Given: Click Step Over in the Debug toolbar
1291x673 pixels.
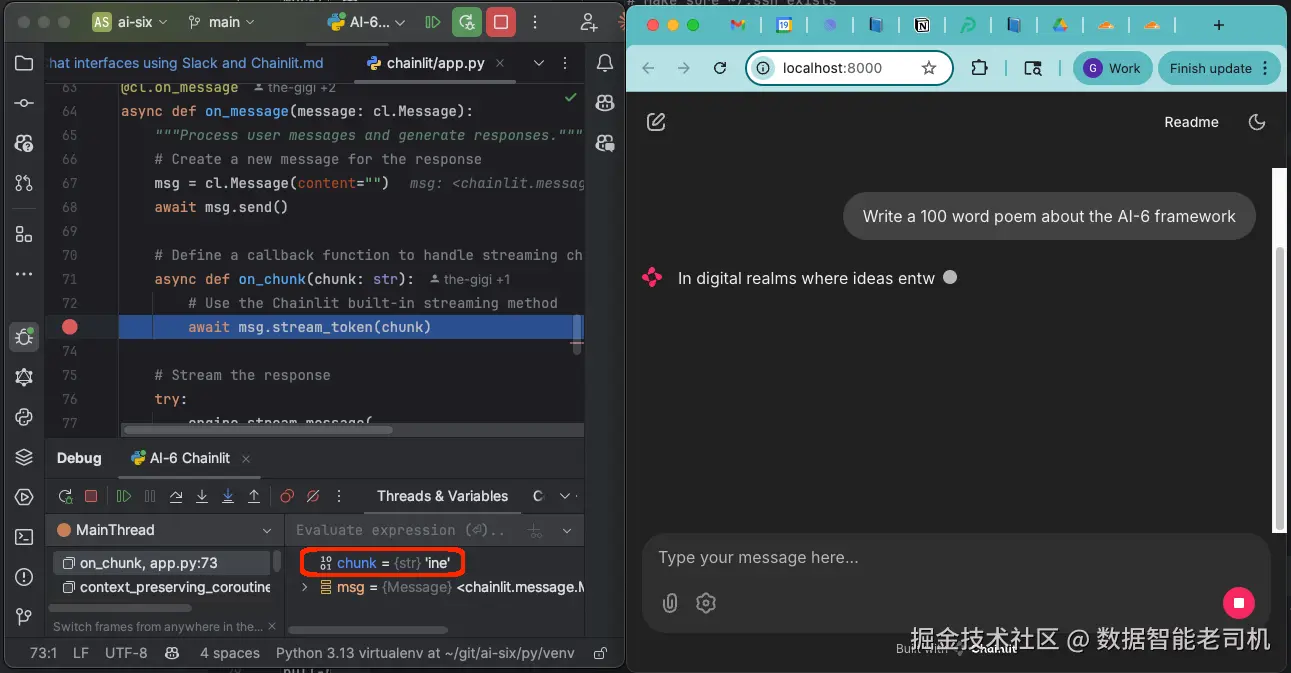Looking at the screenshot, I should [176, 496].
